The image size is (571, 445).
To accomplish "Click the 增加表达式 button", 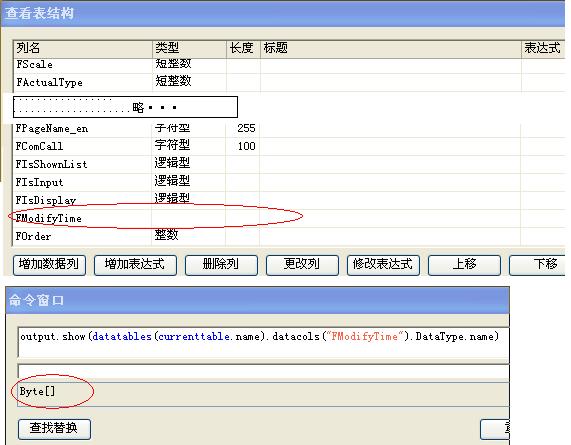I will click(x=135, y=265).
